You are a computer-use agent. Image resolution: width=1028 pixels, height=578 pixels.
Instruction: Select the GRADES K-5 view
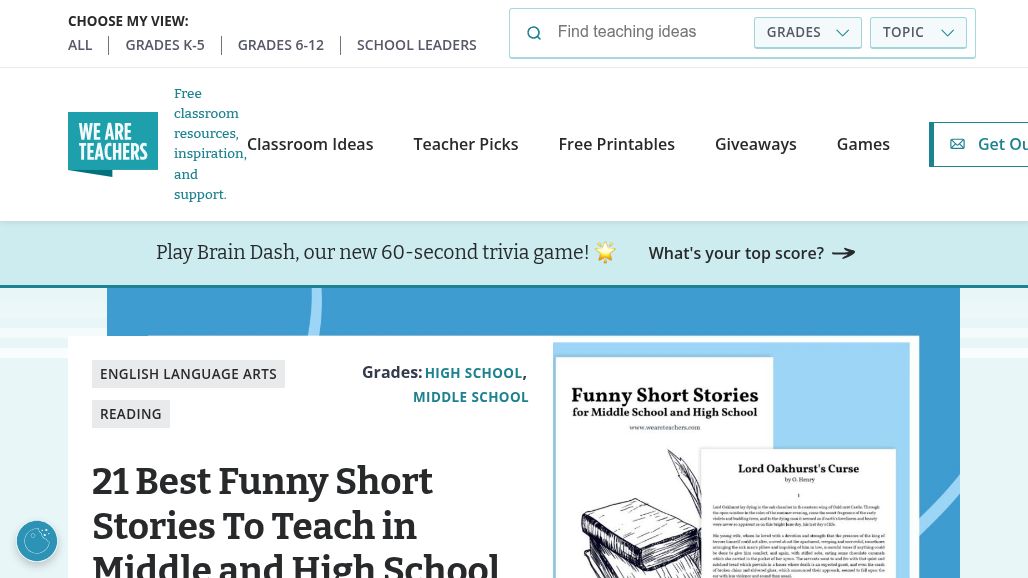click(165, 45)
